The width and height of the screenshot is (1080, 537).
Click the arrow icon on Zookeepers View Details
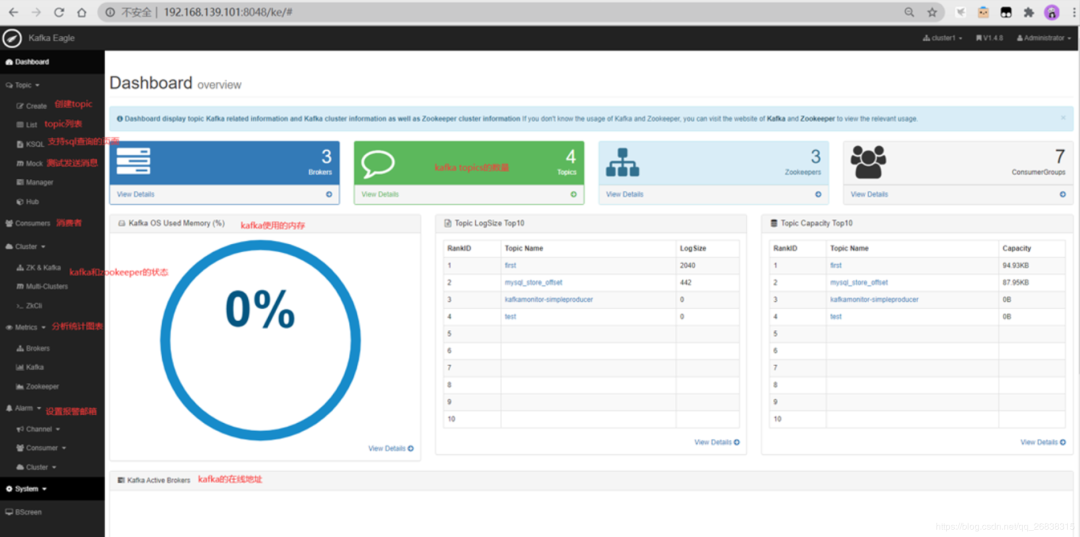tap(818, 195)
